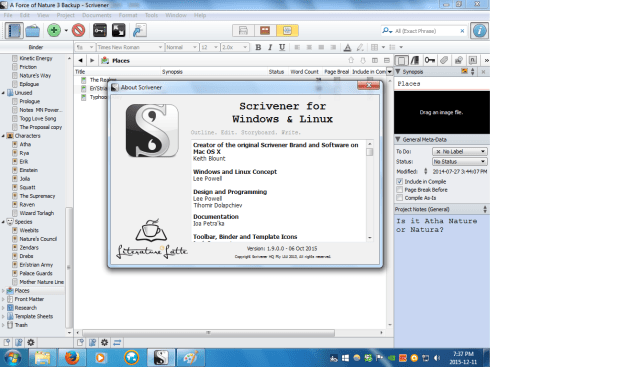Enter full screen composition mode
This screenshot has height=367, width=620.
118,30
